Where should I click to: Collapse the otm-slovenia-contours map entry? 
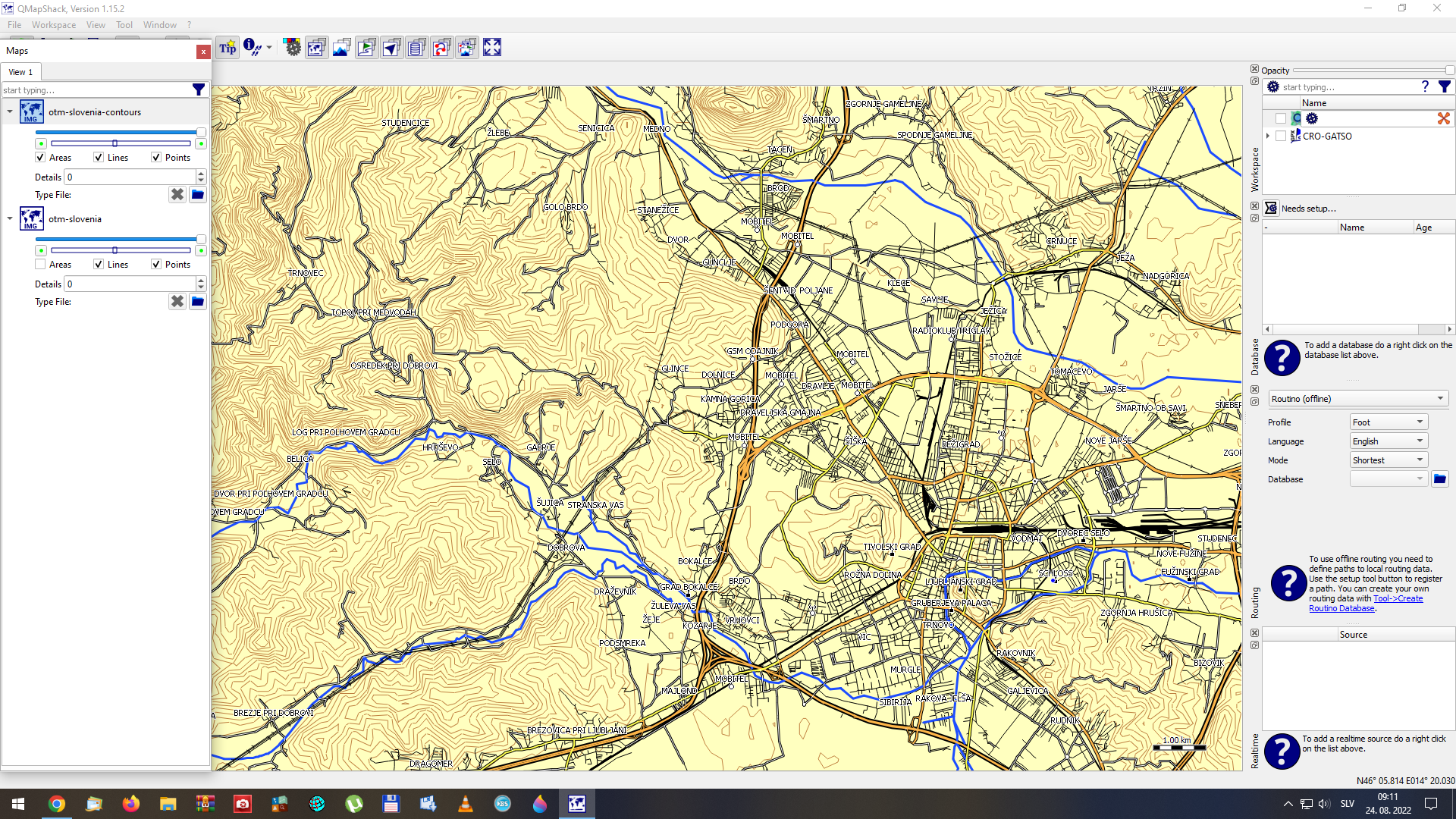click(x=10, y=112)
